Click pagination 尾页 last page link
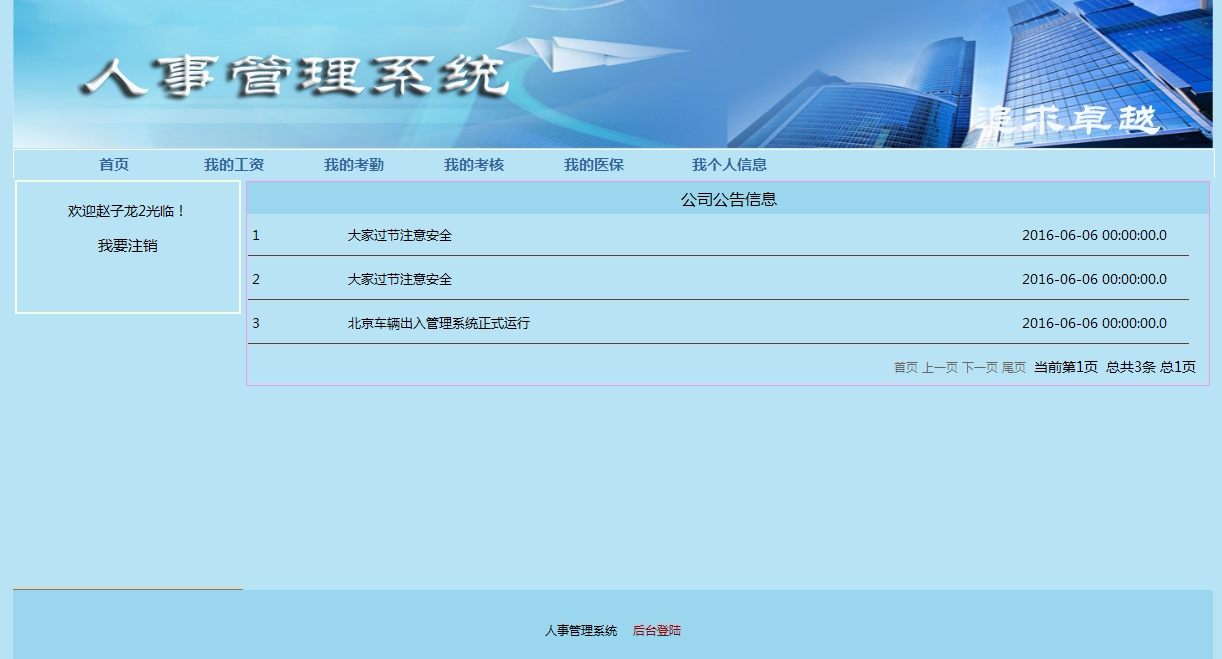The height and width of the screenshot is (659, 1222). [x=1013, y=367]
